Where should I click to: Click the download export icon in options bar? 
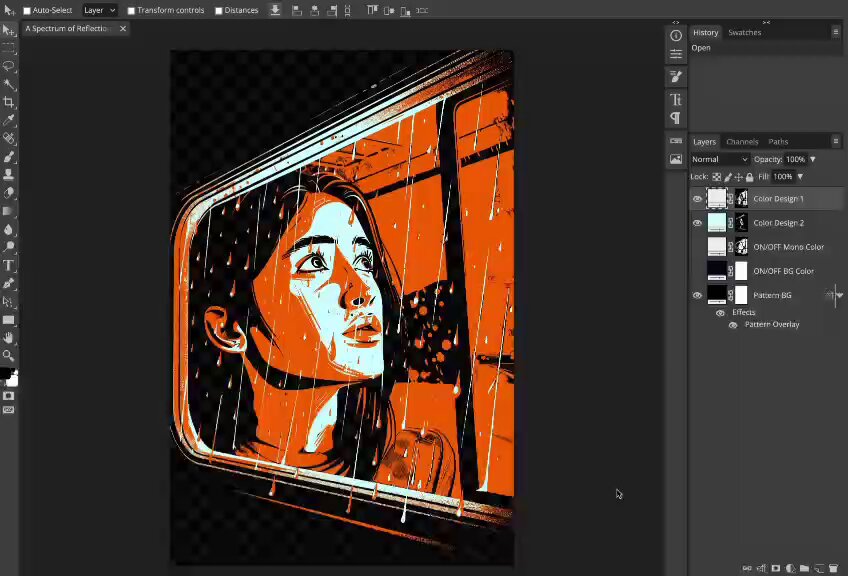point(275,10)
